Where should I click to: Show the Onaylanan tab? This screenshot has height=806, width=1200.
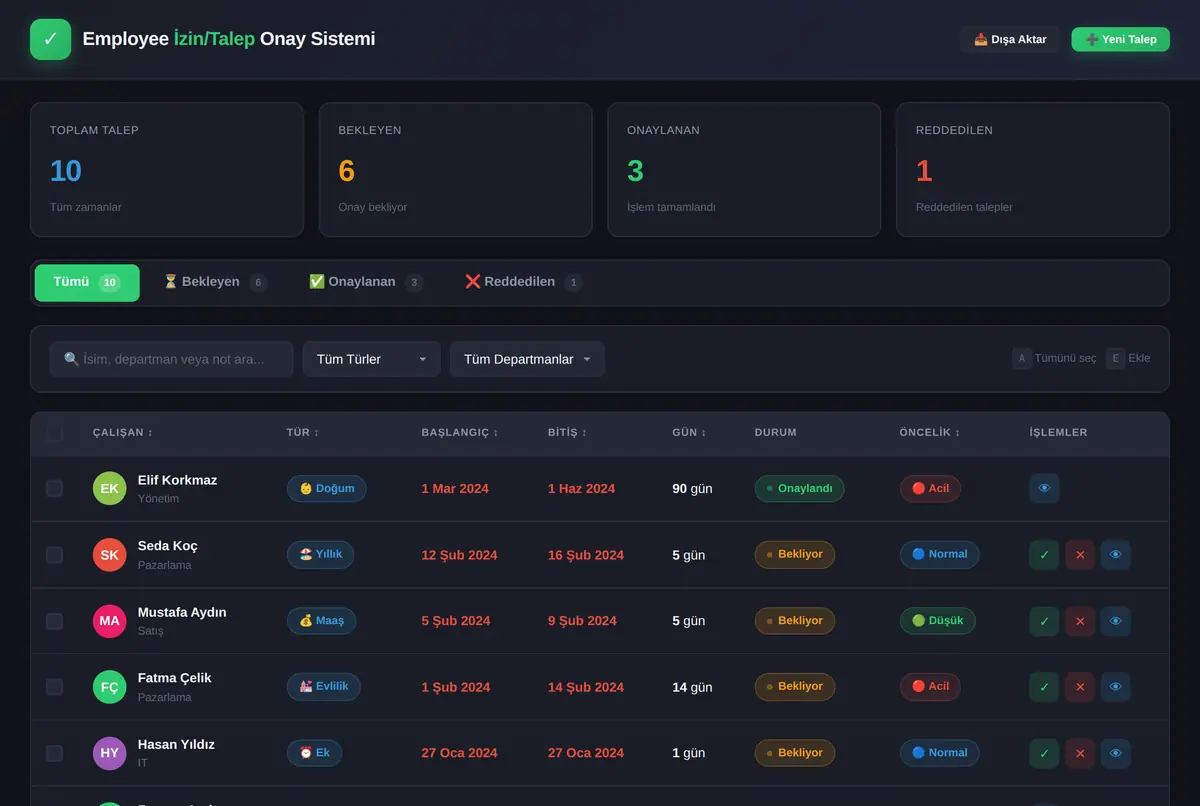coord(366,282)
